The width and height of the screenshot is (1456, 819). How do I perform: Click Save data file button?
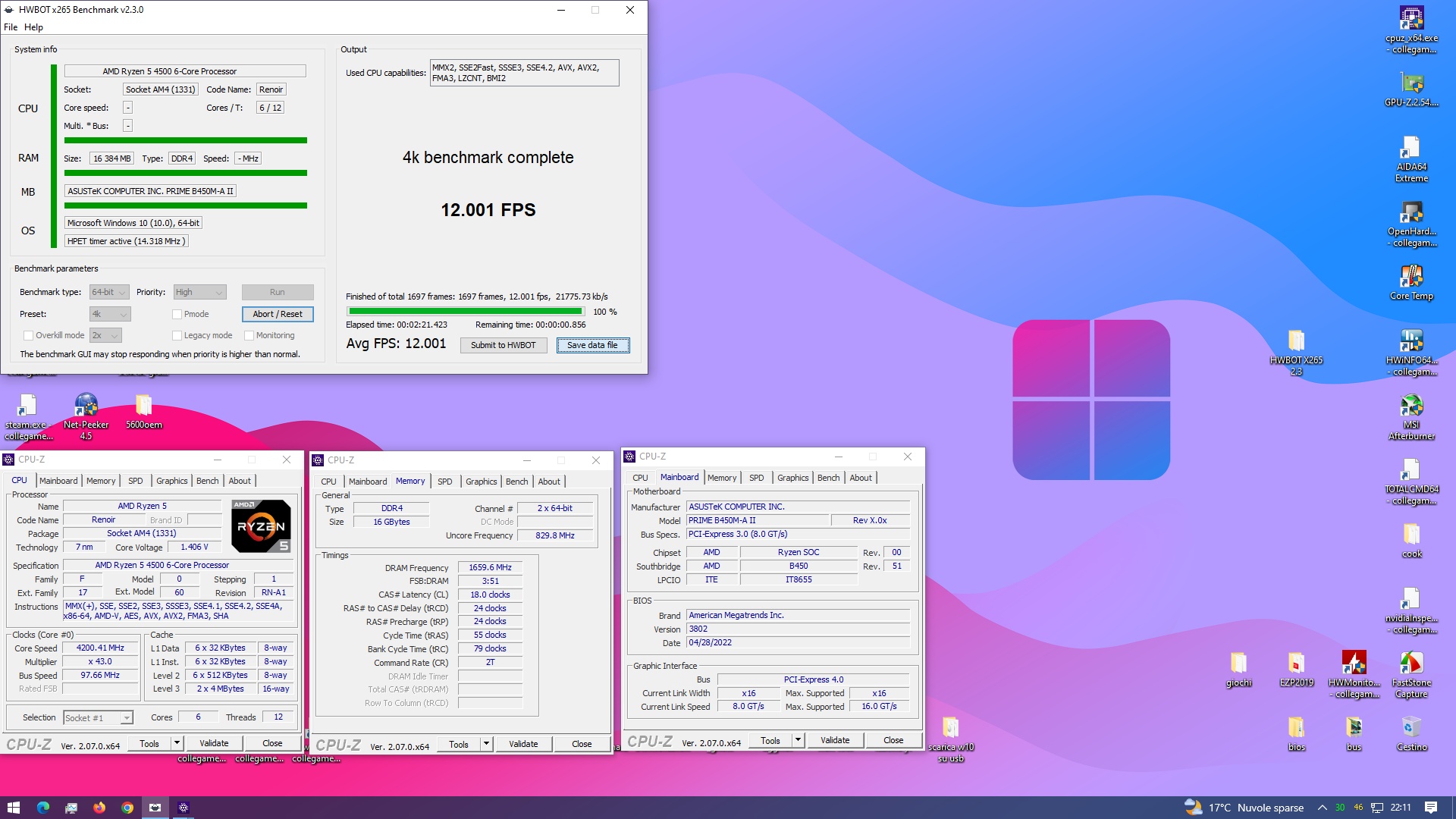(x=592, y=345)
